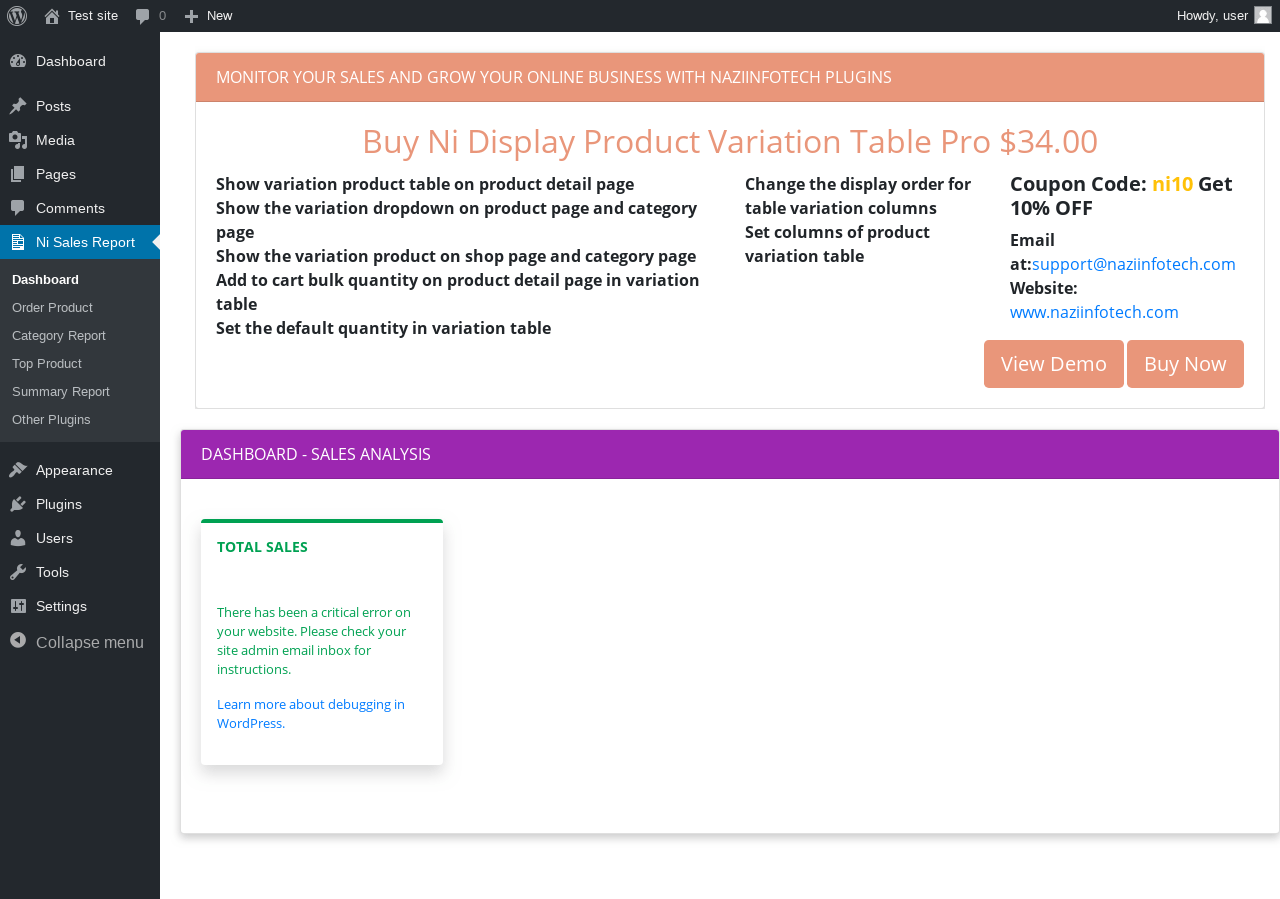The image size is (1280, 899).
Task: Click the Tools wrench icon
Action: (18, 572)
